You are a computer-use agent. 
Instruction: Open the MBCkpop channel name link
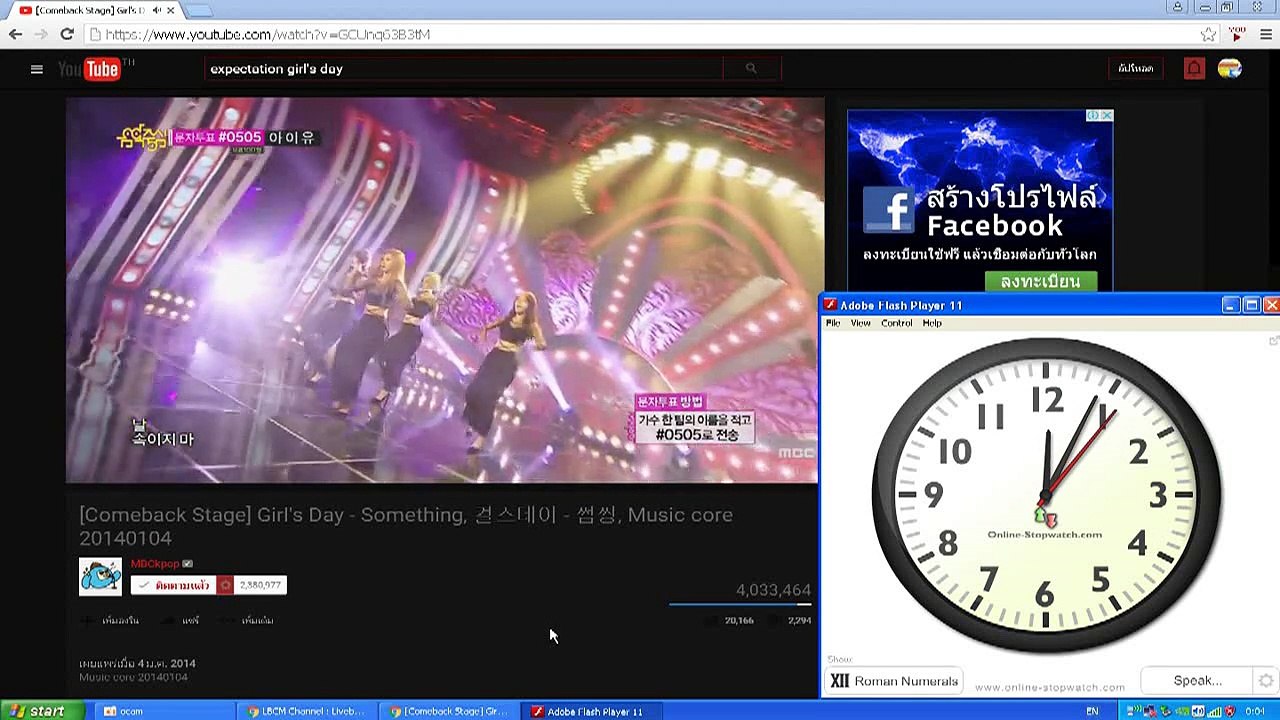(155, 564)
